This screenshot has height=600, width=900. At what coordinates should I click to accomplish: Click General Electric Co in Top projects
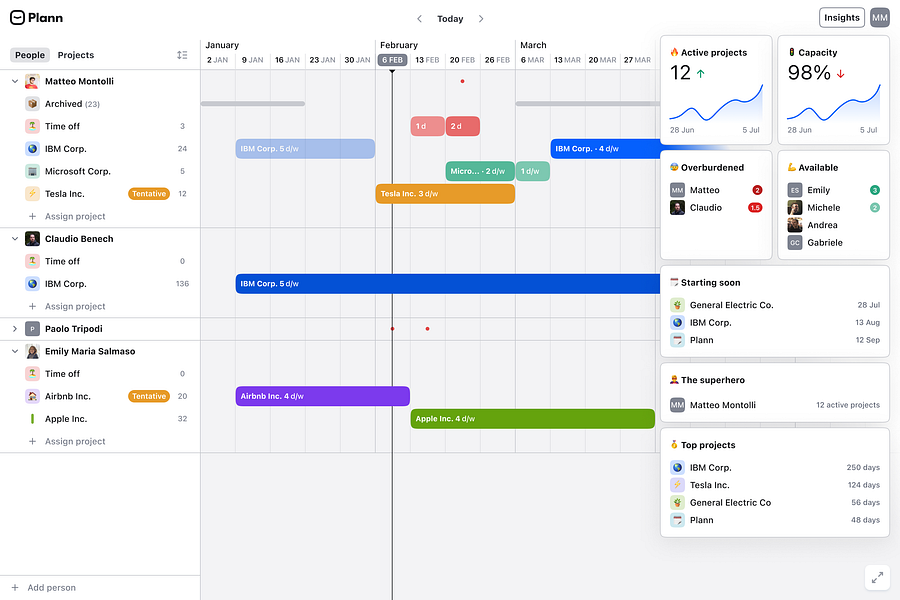[775, 502]
